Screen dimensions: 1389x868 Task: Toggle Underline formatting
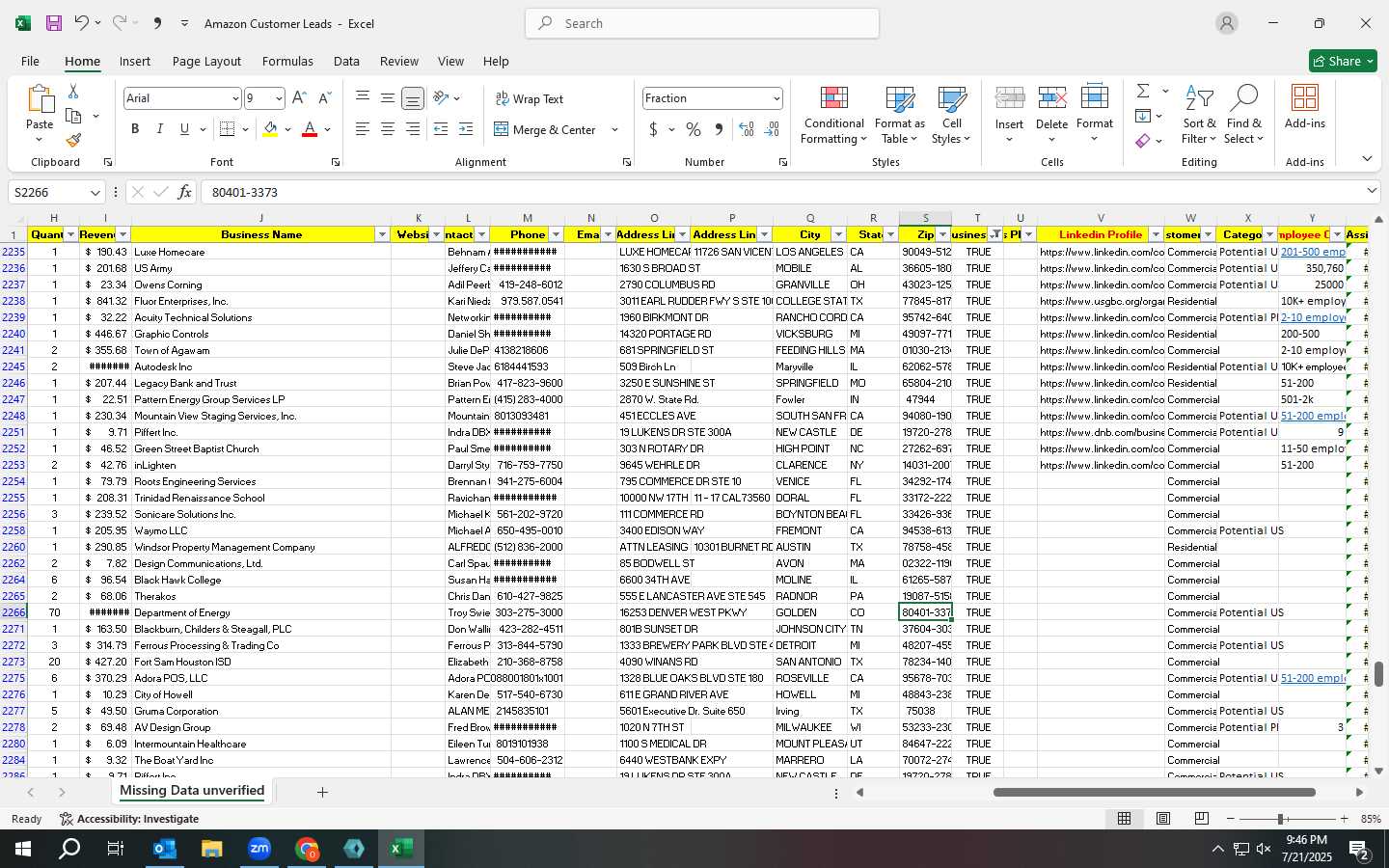(184, 129)
